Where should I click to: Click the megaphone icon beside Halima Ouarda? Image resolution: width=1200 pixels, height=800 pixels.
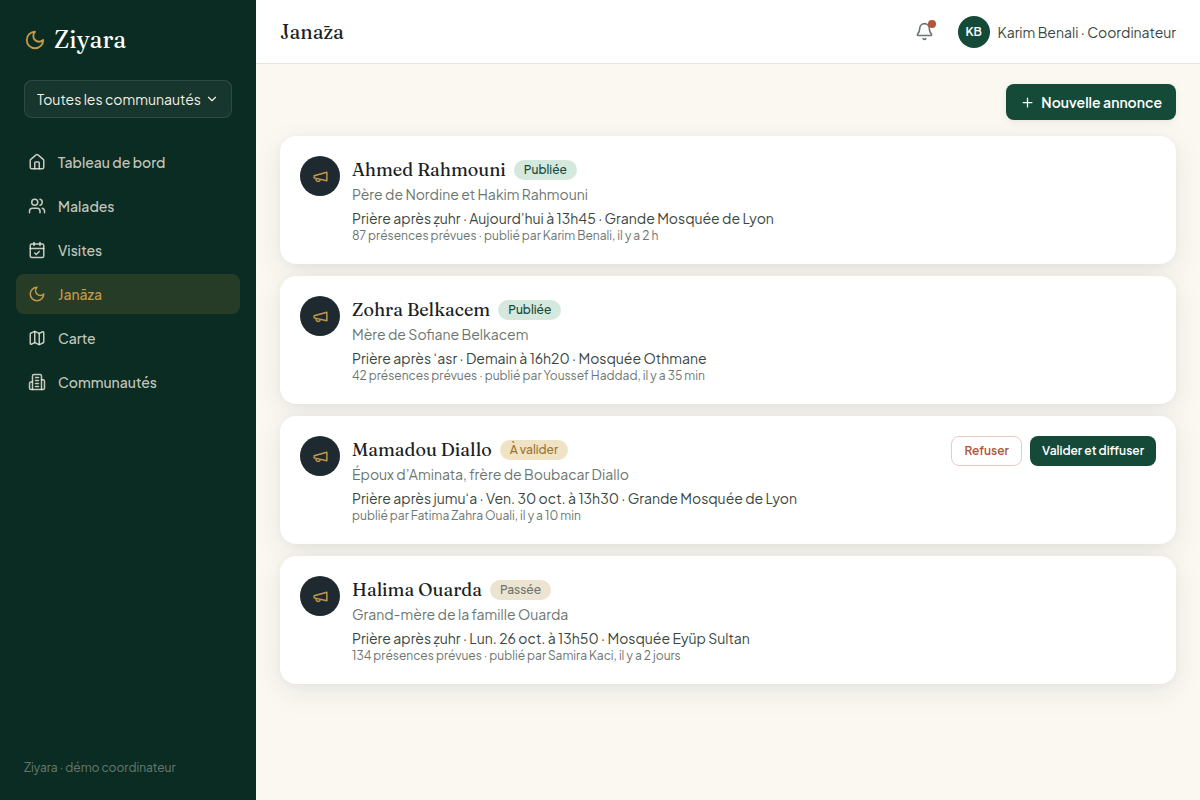[320, 596]
